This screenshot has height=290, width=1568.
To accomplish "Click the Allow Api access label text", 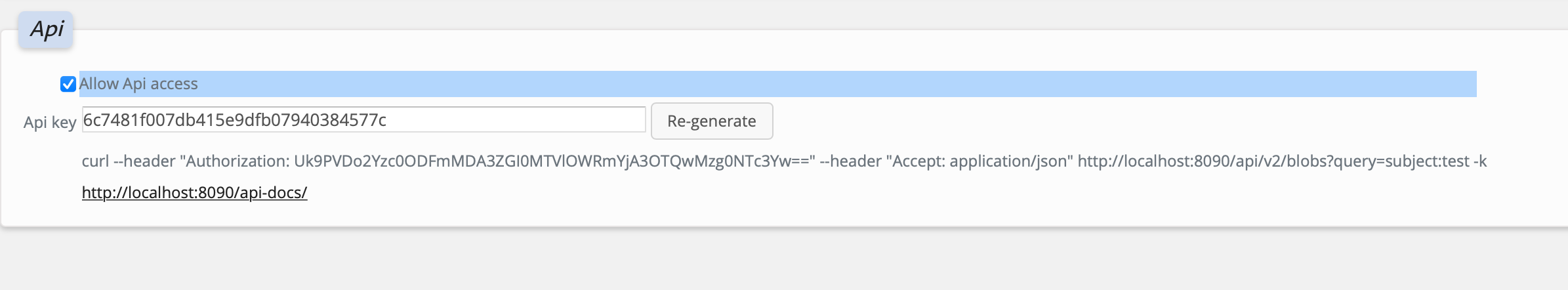I will point(138,84).
